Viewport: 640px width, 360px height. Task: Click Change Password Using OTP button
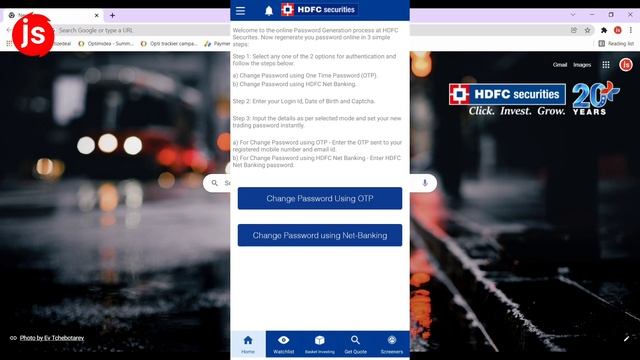pos(320,198)
